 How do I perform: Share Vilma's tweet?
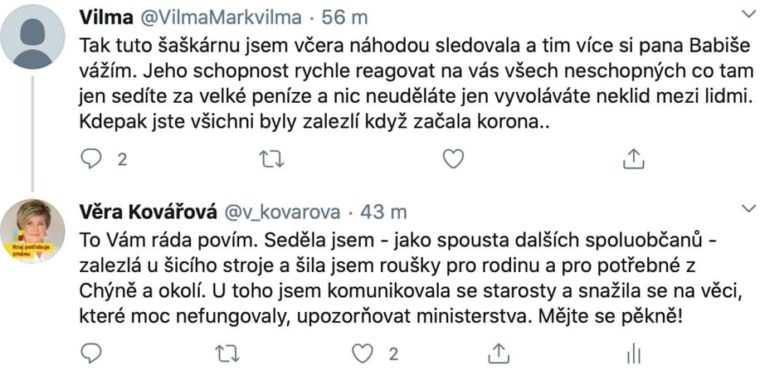pyautogui.click(x=633, y=159)
